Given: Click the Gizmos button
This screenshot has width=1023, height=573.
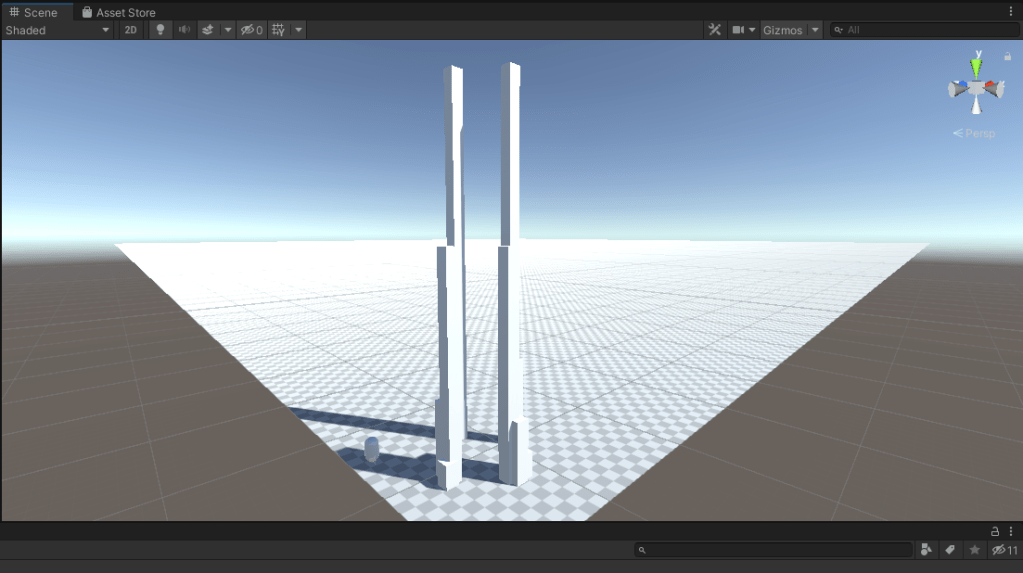Looking at the screenshot, I should [783, 30].
